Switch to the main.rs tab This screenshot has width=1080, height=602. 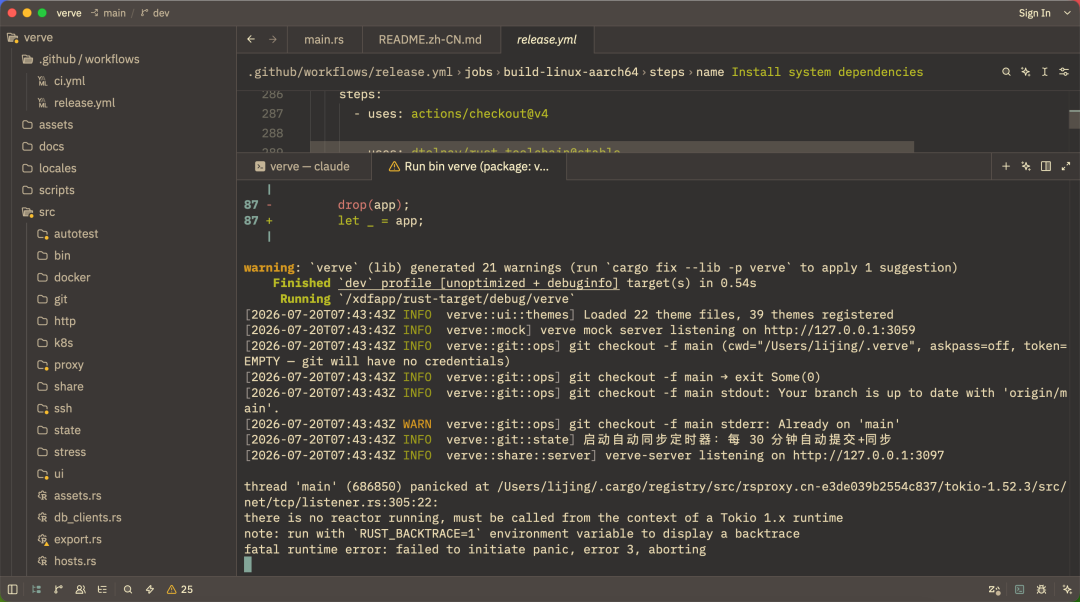[x=324, y=39]
